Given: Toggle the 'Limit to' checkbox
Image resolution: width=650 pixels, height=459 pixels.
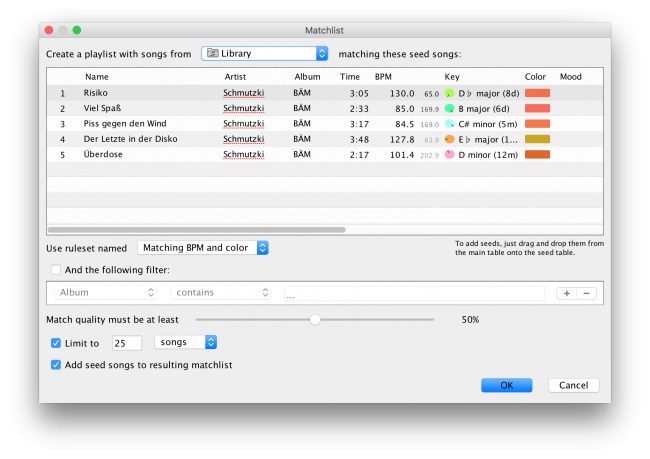Looking at the screenshot, I should pos(56,343).
